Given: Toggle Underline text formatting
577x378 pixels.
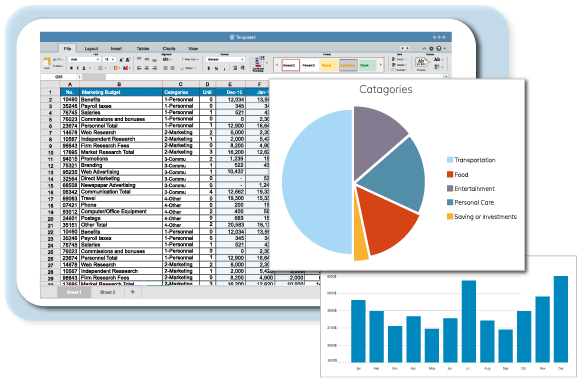Looking at the screenshot, I should coord(84,68).
